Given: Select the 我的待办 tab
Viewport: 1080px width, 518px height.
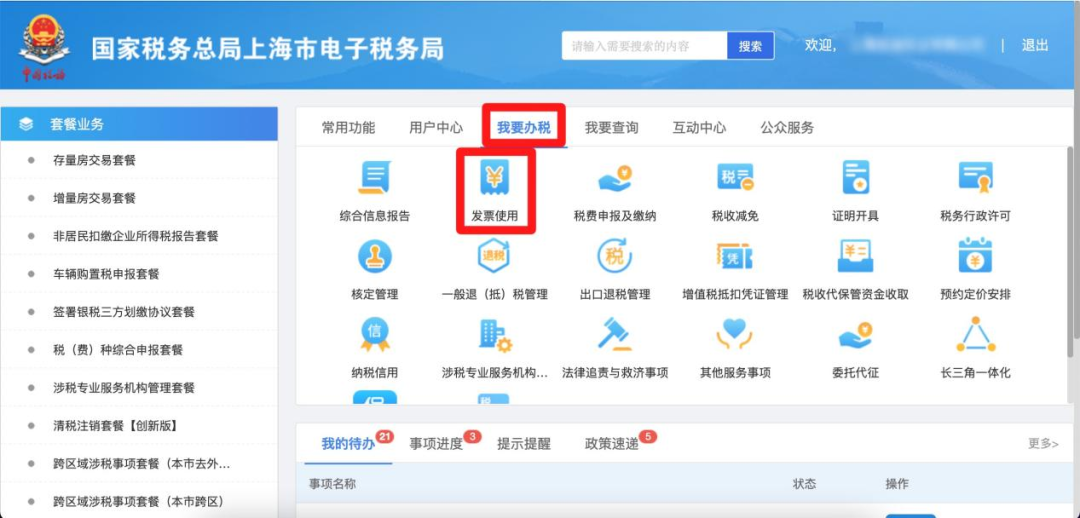Looking at the screenshot, I should (349, 444).
